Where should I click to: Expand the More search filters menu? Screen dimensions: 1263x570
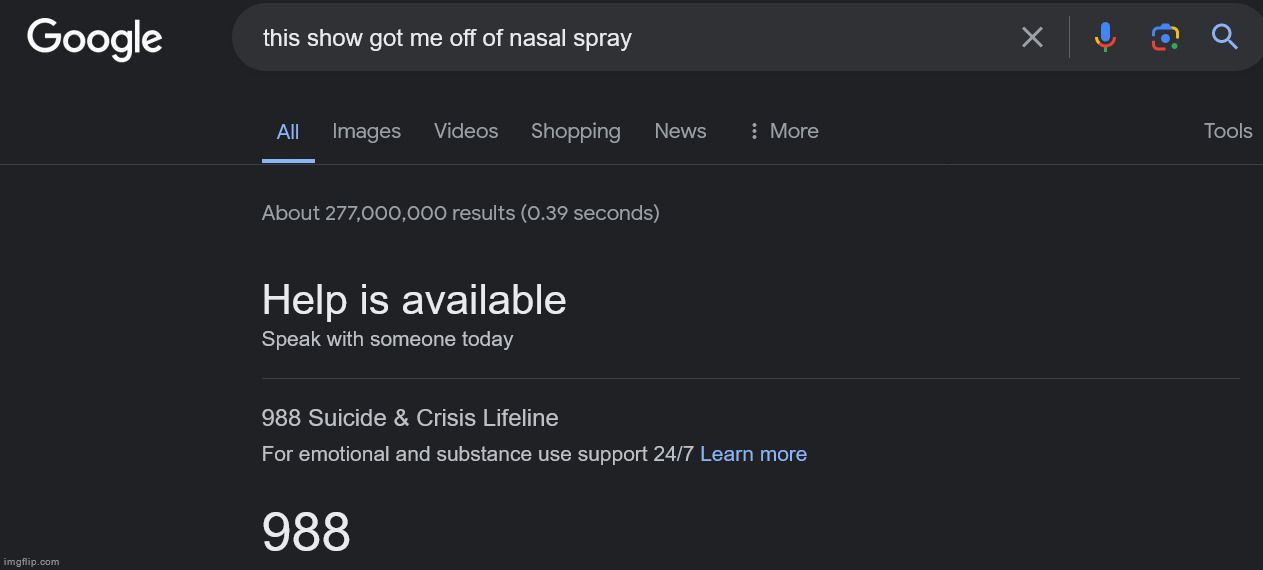(783, 131)
